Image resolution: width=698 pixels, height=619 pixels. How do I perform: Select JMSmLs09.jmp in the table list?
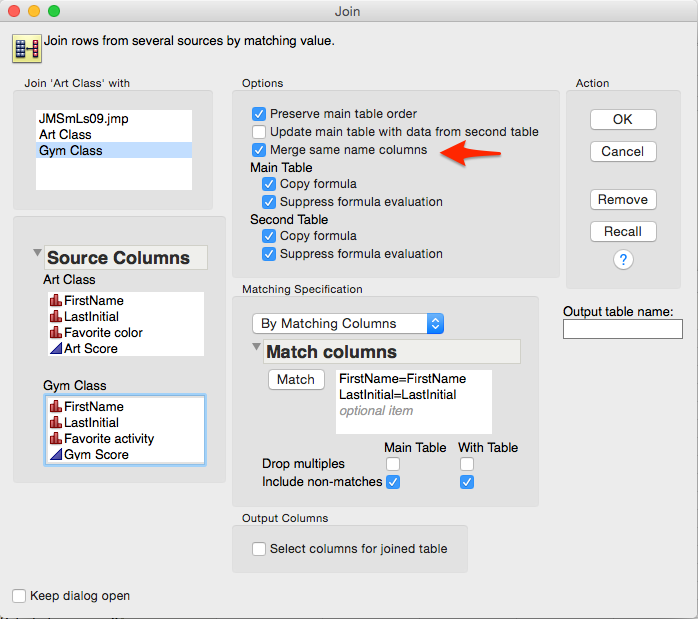click(83, 119)
